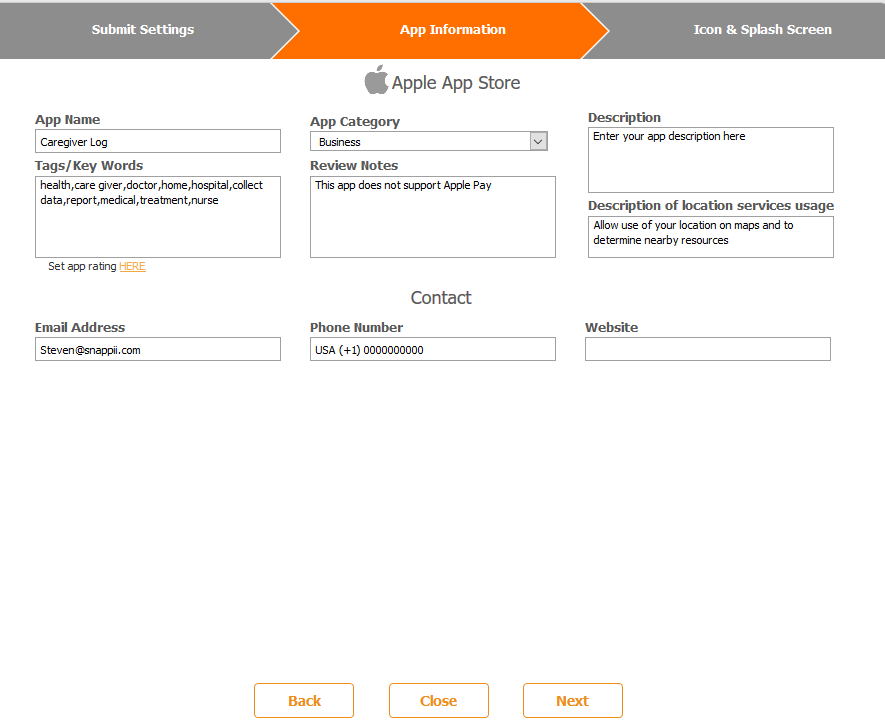
Task: Edit the location services usage description box
Action: pos(711,237)
